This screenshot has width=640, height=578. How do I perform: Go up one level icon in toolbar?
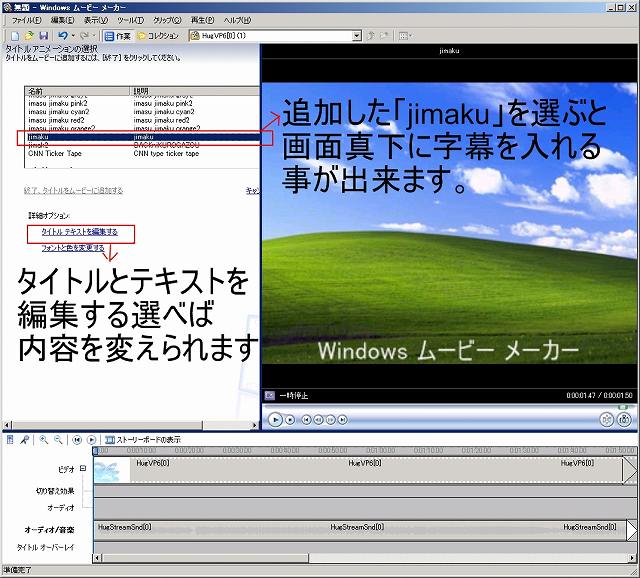click(x=371, y=36)
